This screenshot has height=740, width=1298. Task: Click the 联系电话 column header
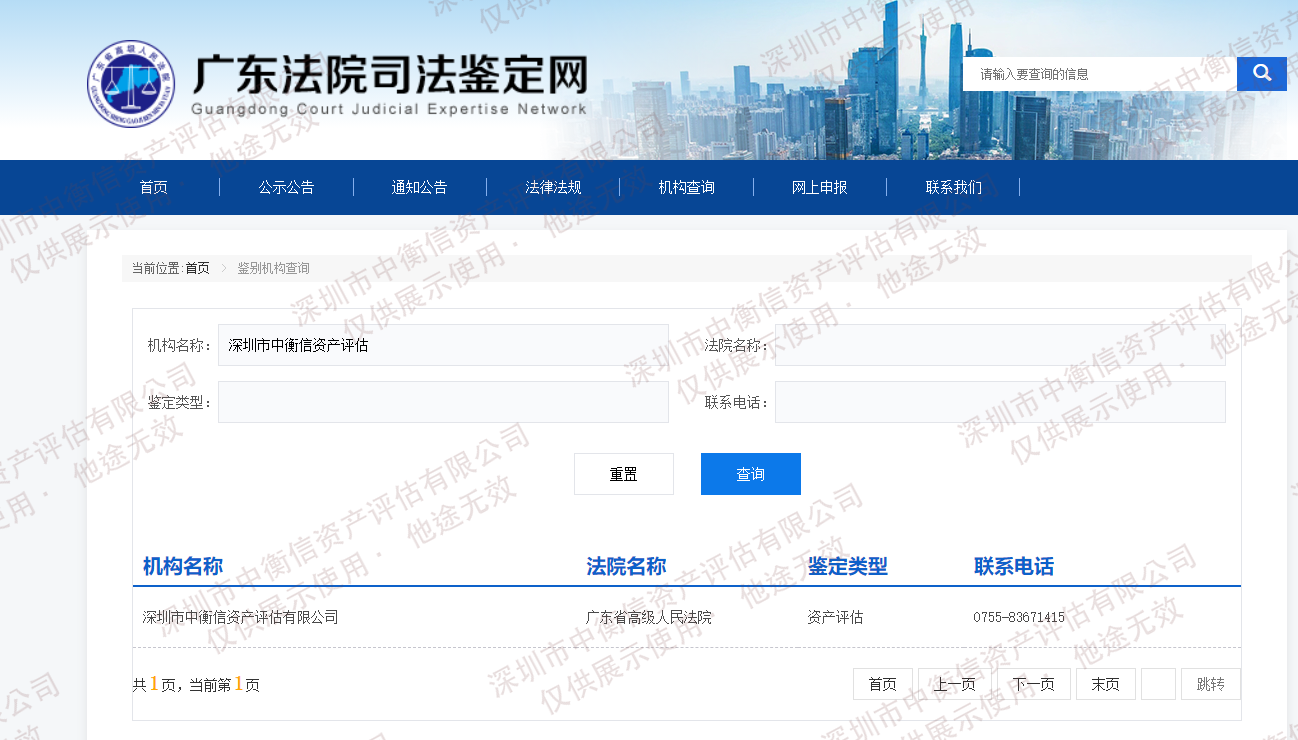1014,566
